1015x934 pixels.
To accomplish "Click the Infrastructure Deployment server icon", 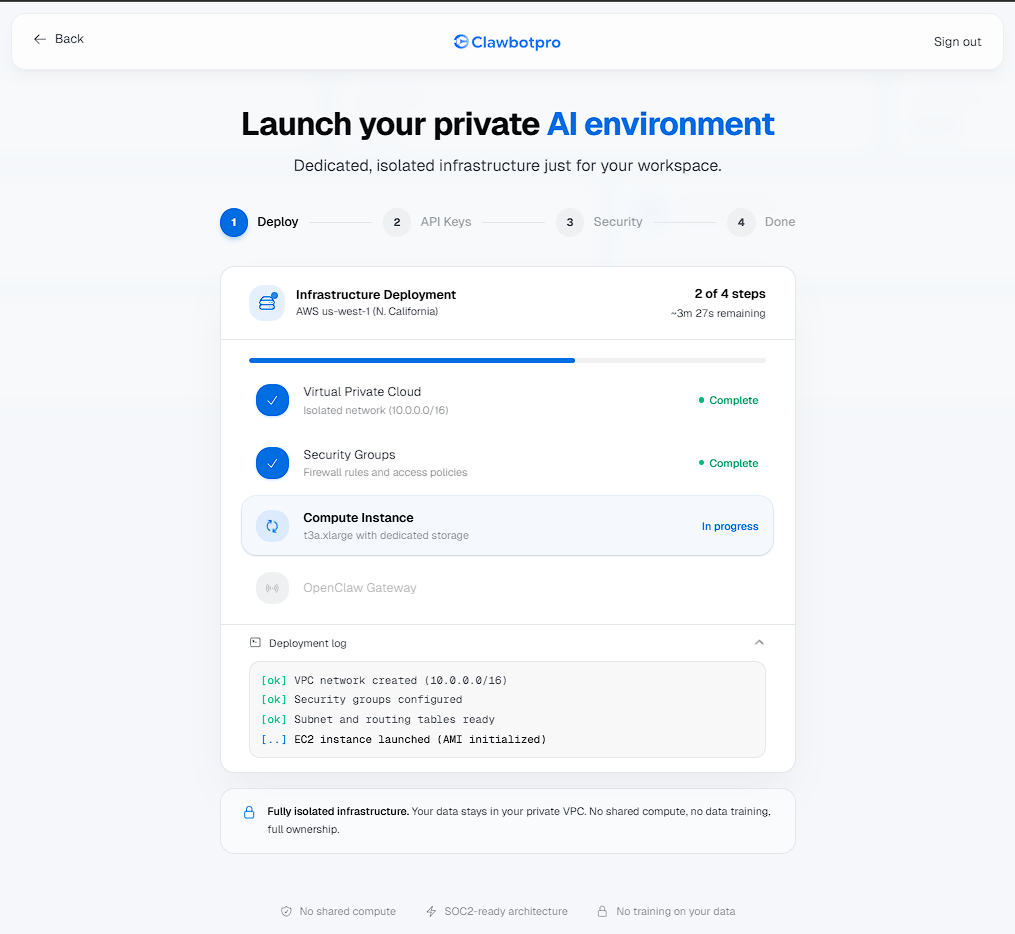I will click(x=267, y=303).
